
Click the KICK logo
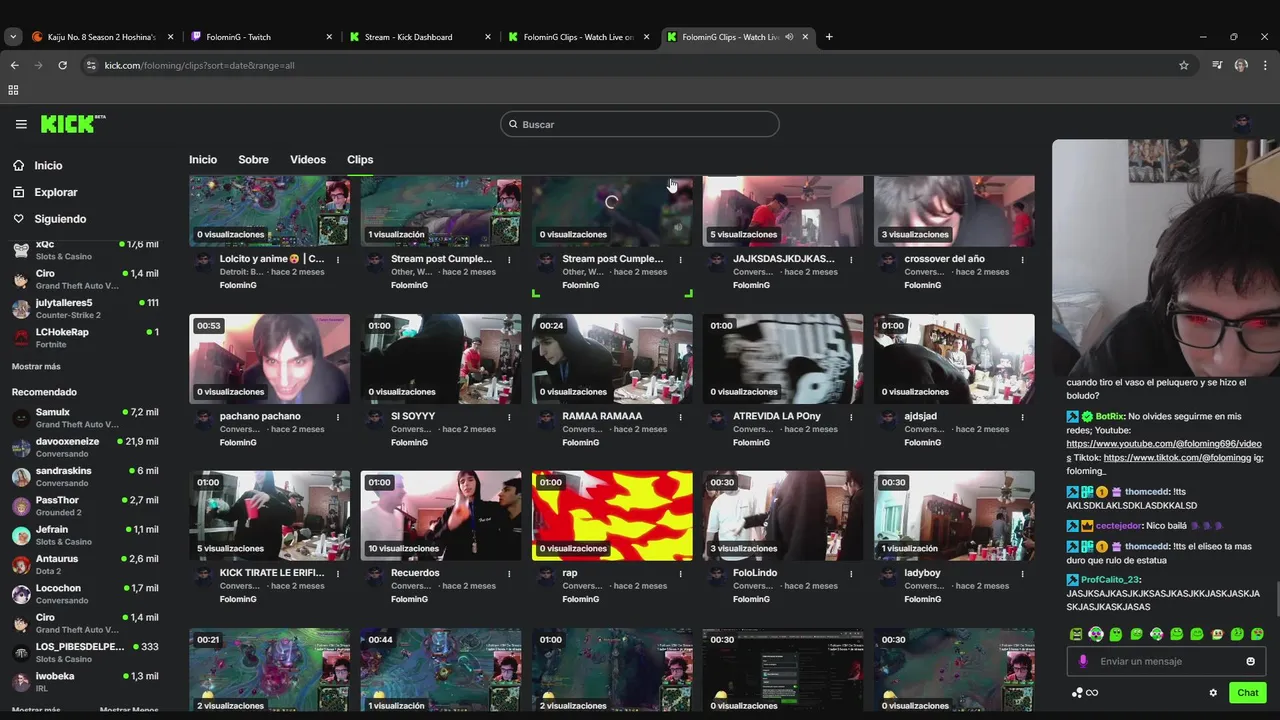click(72, 124)
